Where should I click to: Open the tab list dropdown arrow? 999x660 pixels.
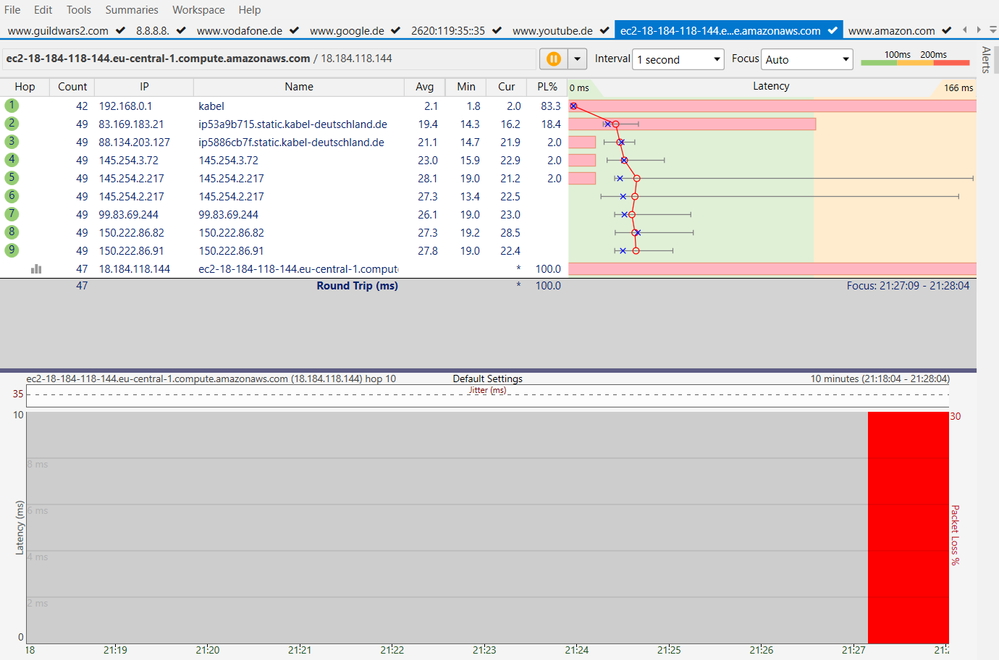[x=993, y=30]
